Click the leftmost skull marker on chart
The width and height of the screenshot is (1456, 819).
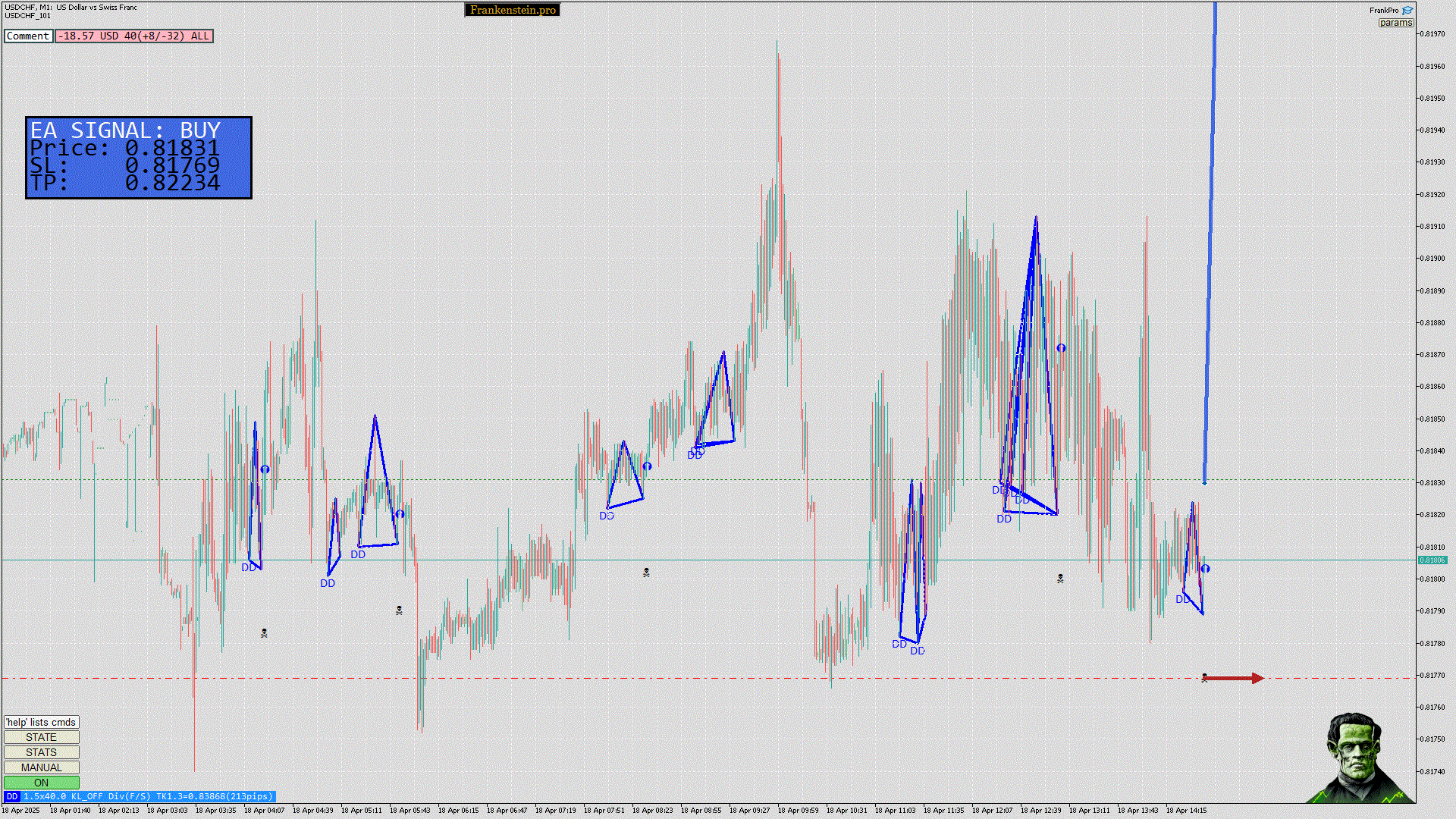pos(264,633)
